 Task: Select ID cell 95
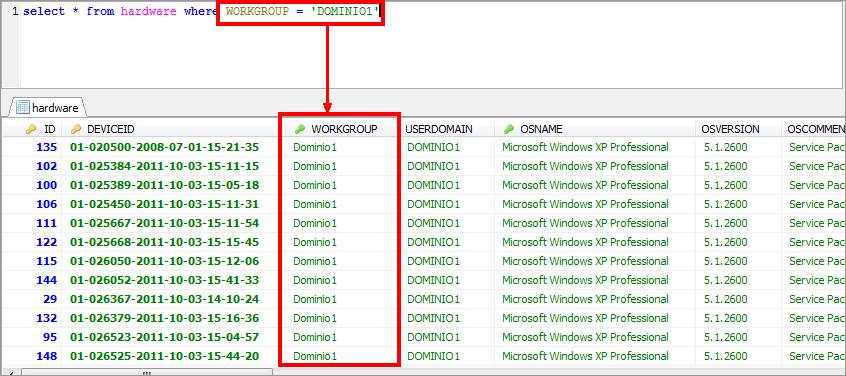(50, 337)
